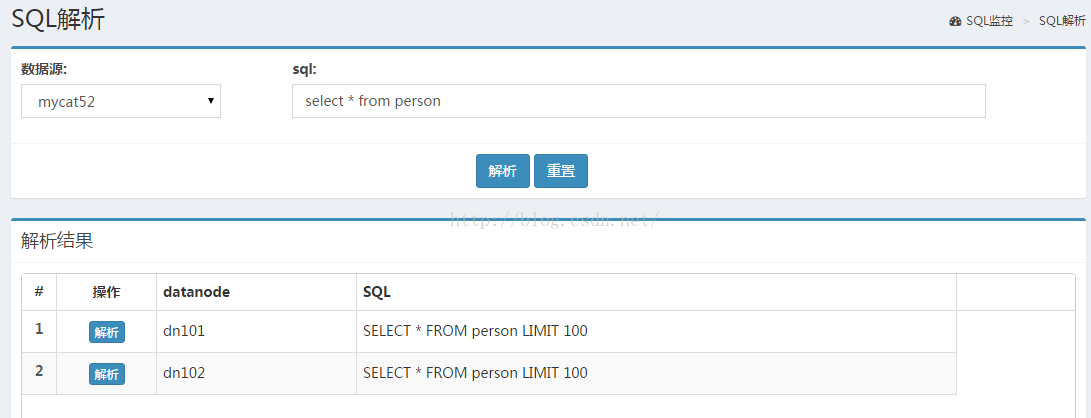Click the 解析 button in row 2
This screenshot has height=418, width=1091.
106,374
